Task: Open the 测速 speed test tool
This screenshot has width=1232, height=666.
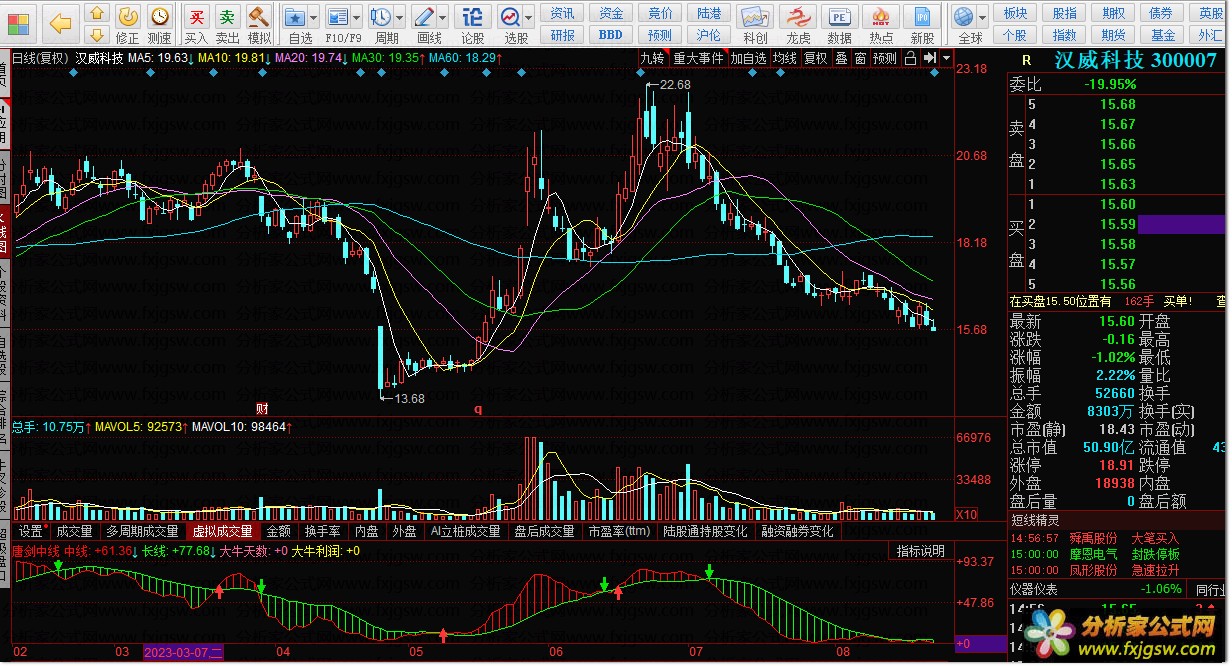Action: point(159,23)
